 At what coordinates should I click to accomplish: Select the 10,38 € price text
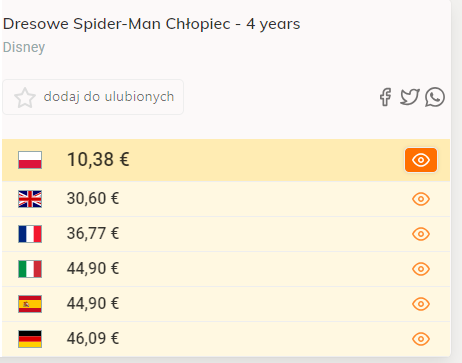click(98, 159)
